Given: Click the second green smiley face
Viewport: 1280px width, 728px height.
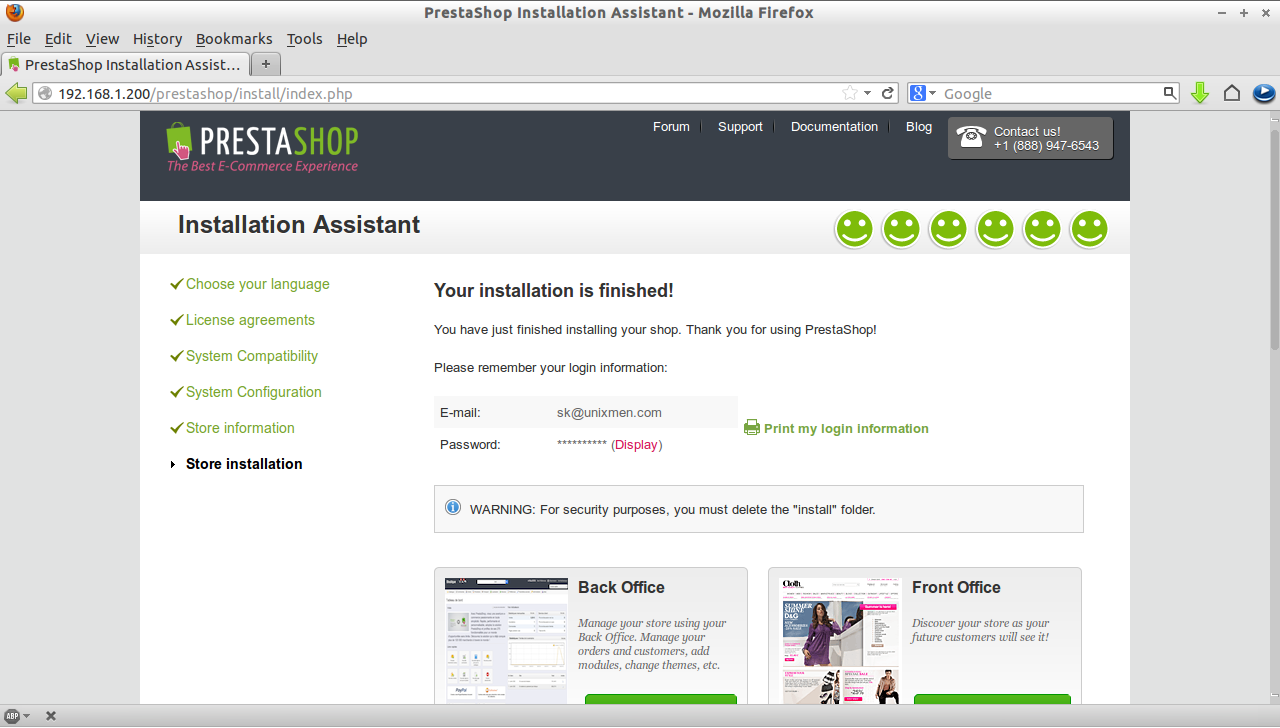Looking at the screenshot, I should pyautogui.click(x=901, y=229).
